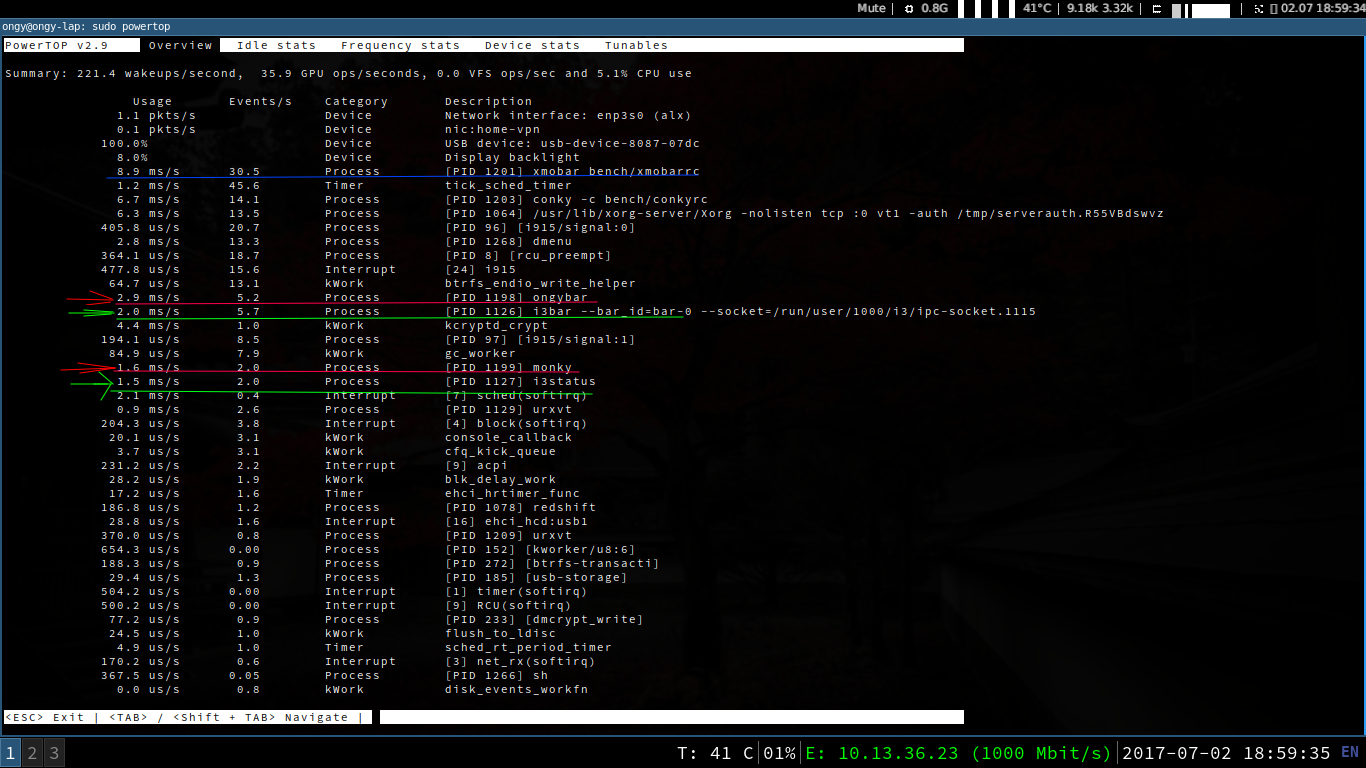The height and width of the screenshot is (768, 1366).
Task: Click the 2017-07-02 18:59:35 date in bottom bar
Action: (x=1227, y=753)
